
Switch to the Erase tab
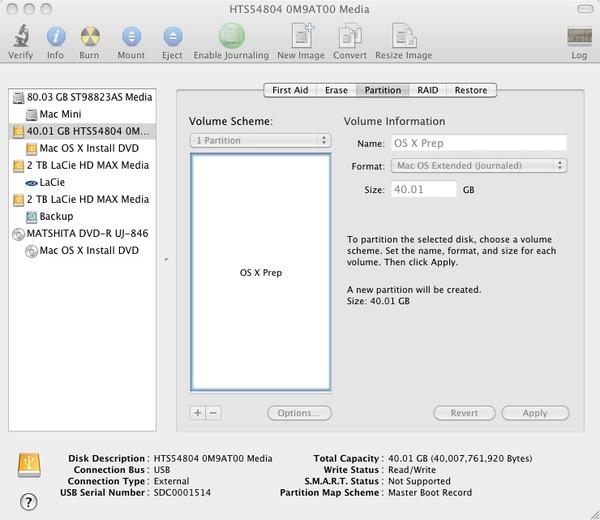click(x=336, y=90)
